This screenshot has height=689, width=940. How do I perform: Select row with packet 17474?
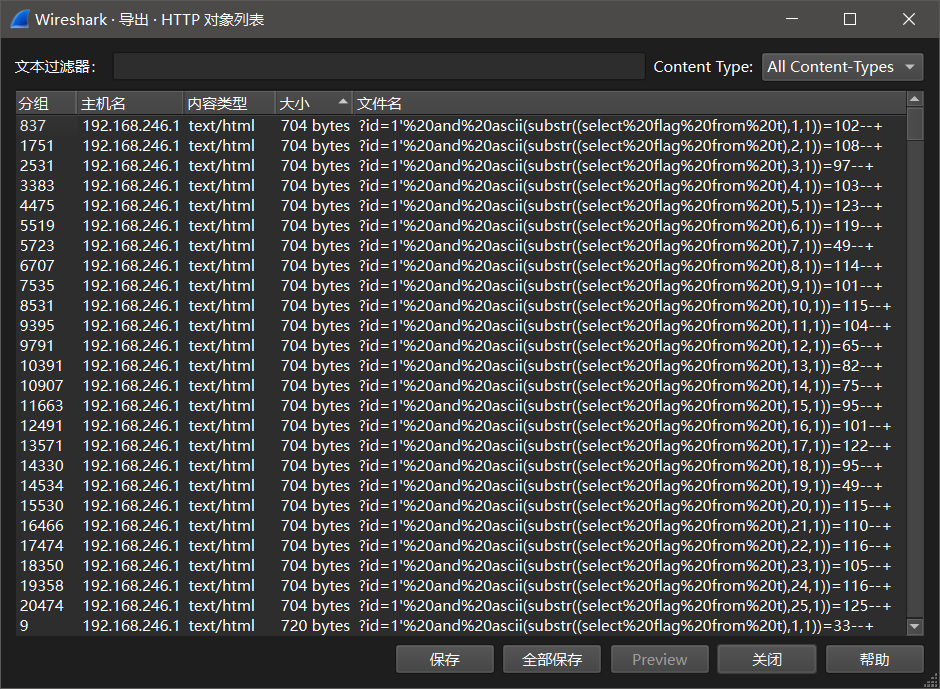click(x=460, y=546)
